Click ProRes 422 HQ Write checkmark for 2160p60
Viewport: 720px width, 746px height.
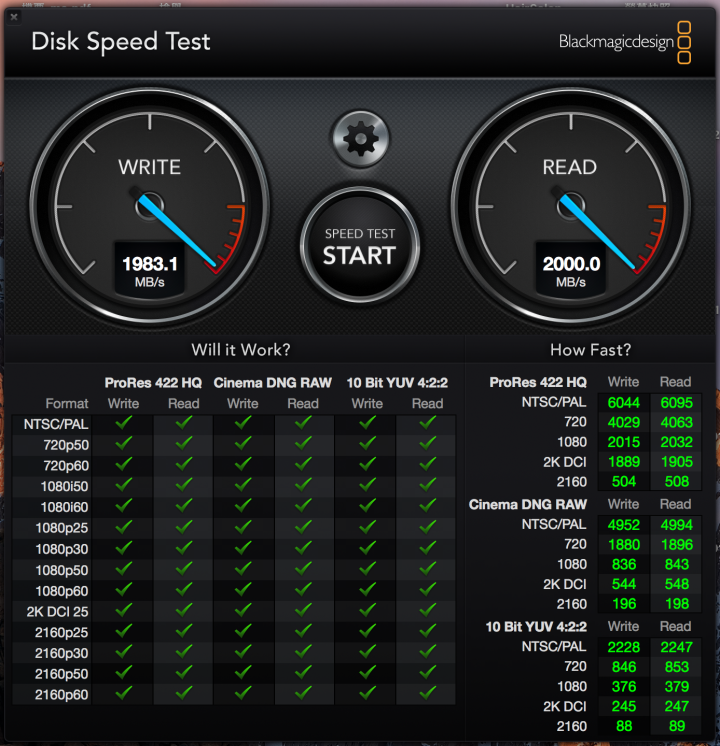[123, 693]
